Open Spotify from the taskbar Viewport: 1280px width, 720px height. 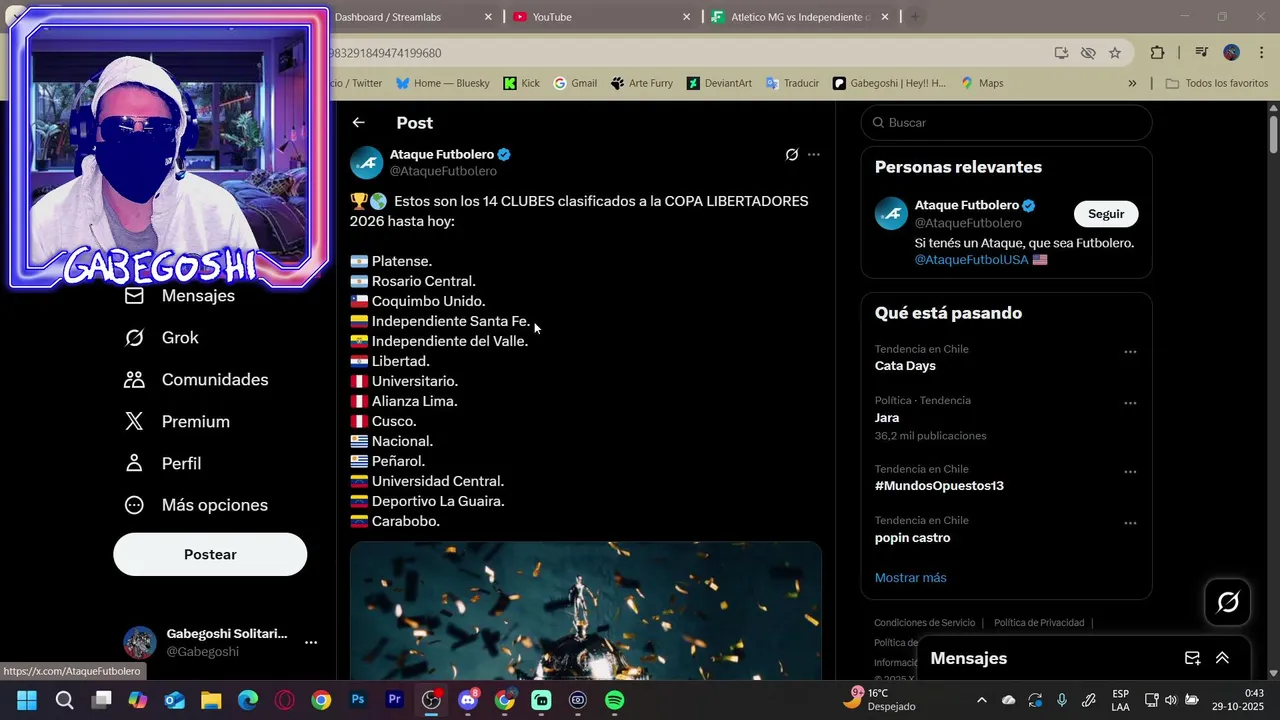pos(615,700)
